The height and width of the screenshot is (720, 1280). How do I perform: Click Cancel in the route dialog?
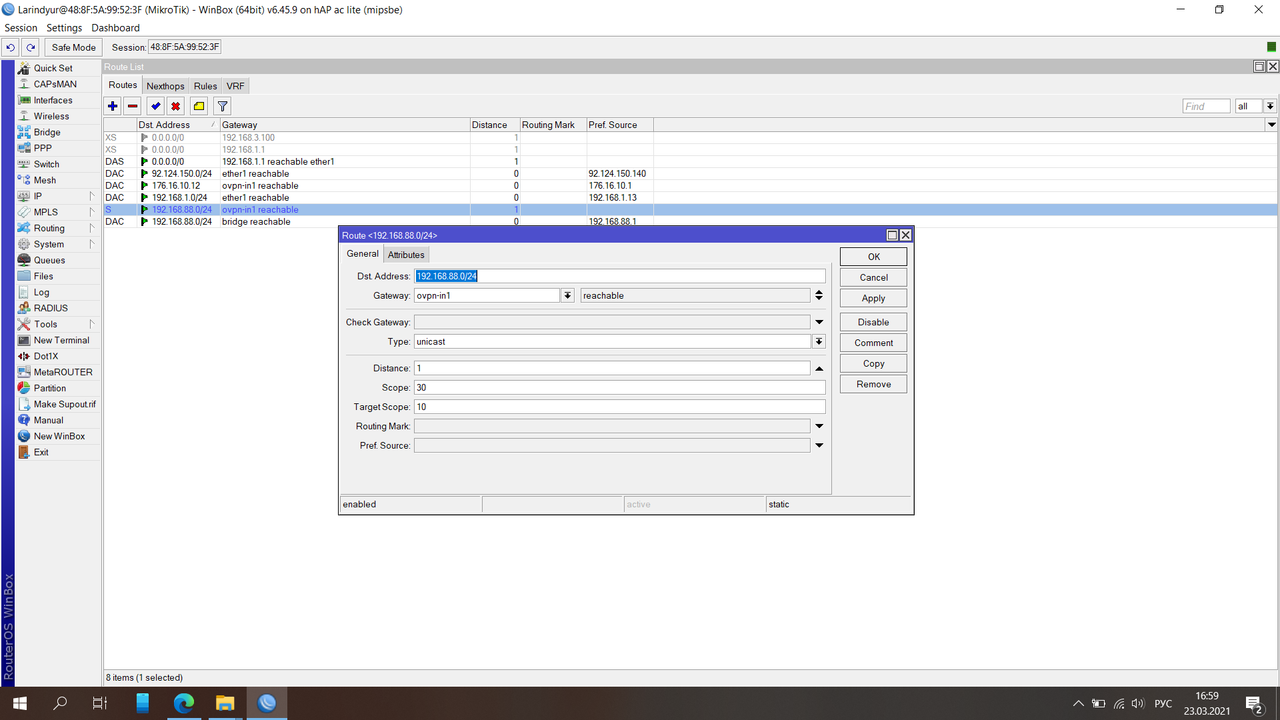[874, 278]
